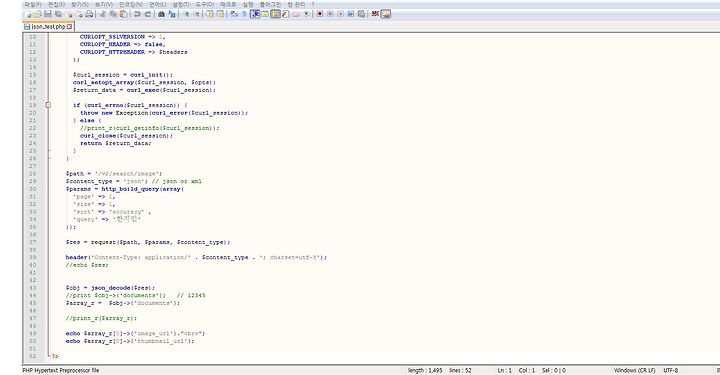Click the '$obj = json_decode($res);' code line

[x=110, y=288]
